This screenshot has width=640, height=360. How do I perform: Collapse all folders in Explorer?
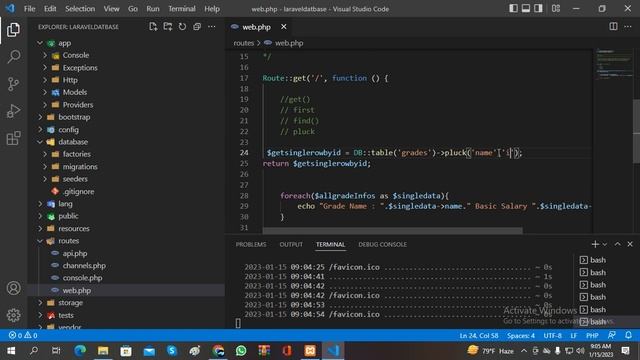click(x=197, y=27)
